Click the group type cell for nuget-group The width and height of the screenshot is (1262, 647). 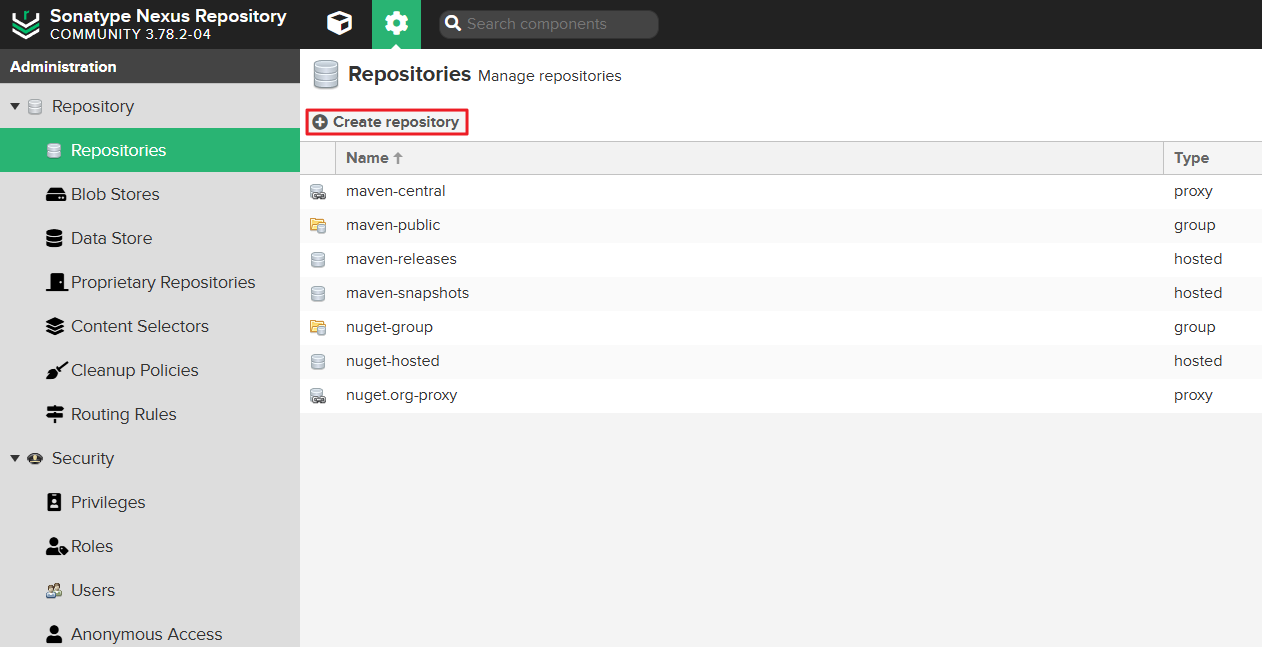[1213, 327]
